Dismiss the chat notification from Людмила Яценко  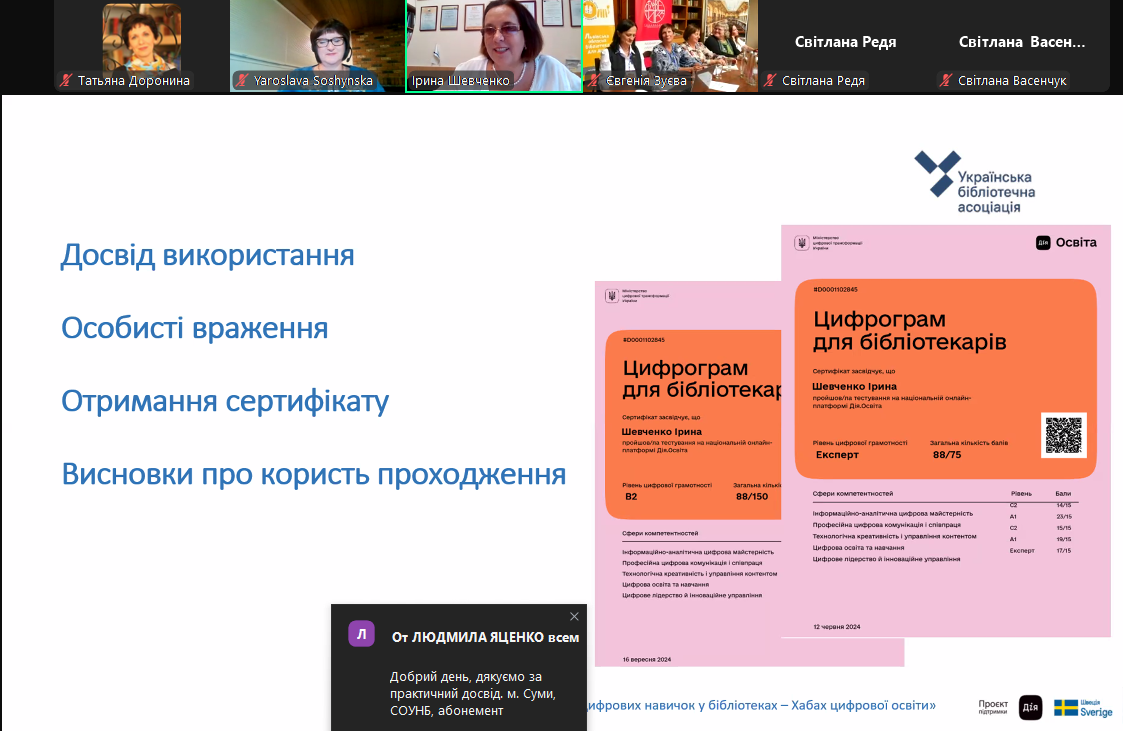[574, 617]
